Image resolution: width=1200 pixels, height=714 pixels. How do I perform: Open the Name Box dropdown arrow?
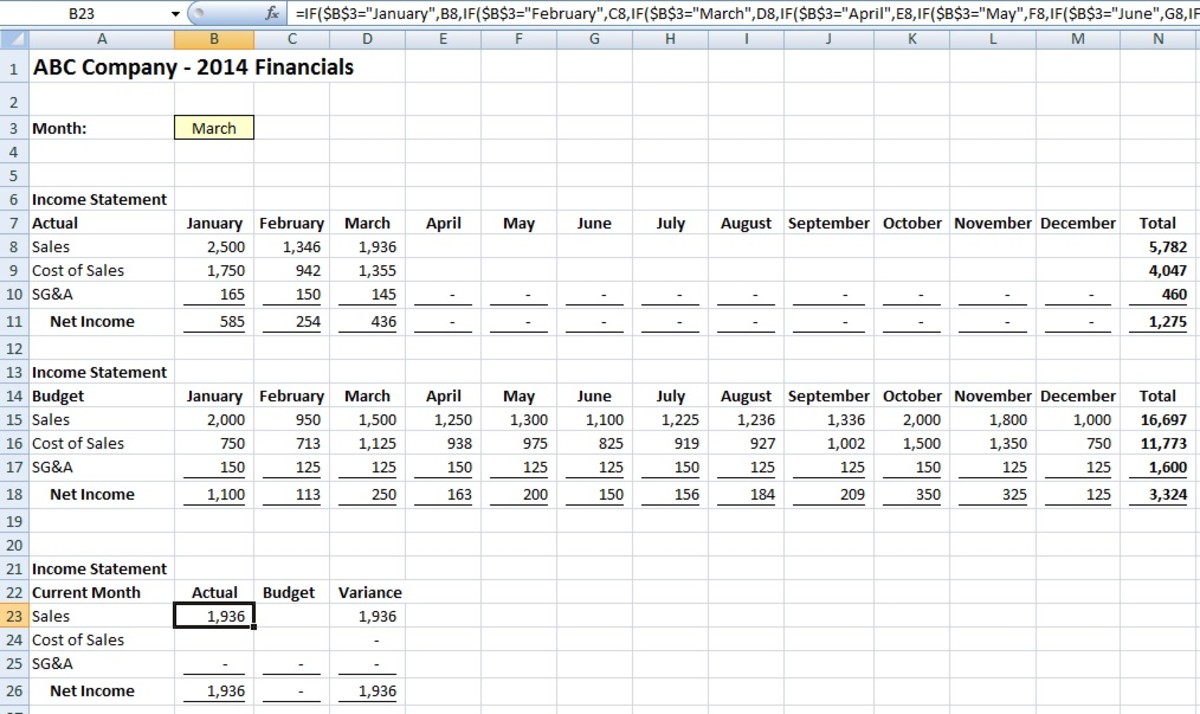point(175,14)
